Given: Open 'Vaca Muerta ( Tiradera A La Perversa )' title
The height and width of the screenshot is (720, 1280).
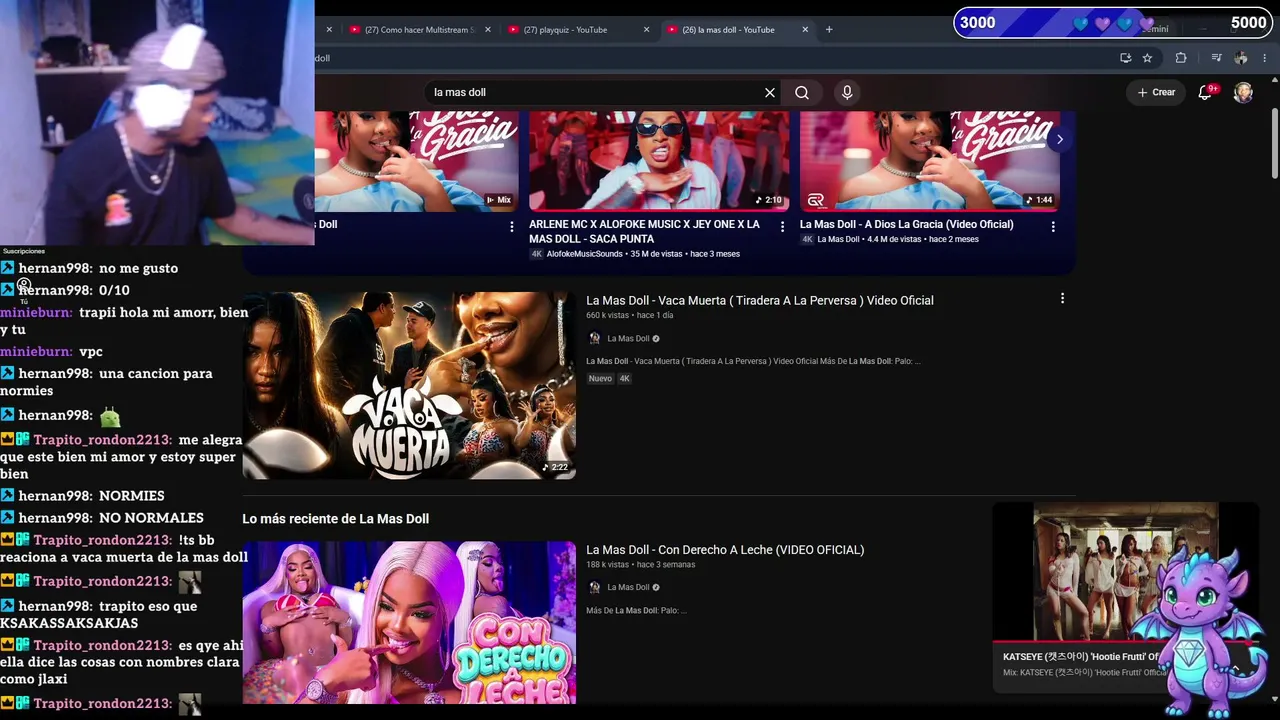Looking at the screenshot, I should point(760,300).
